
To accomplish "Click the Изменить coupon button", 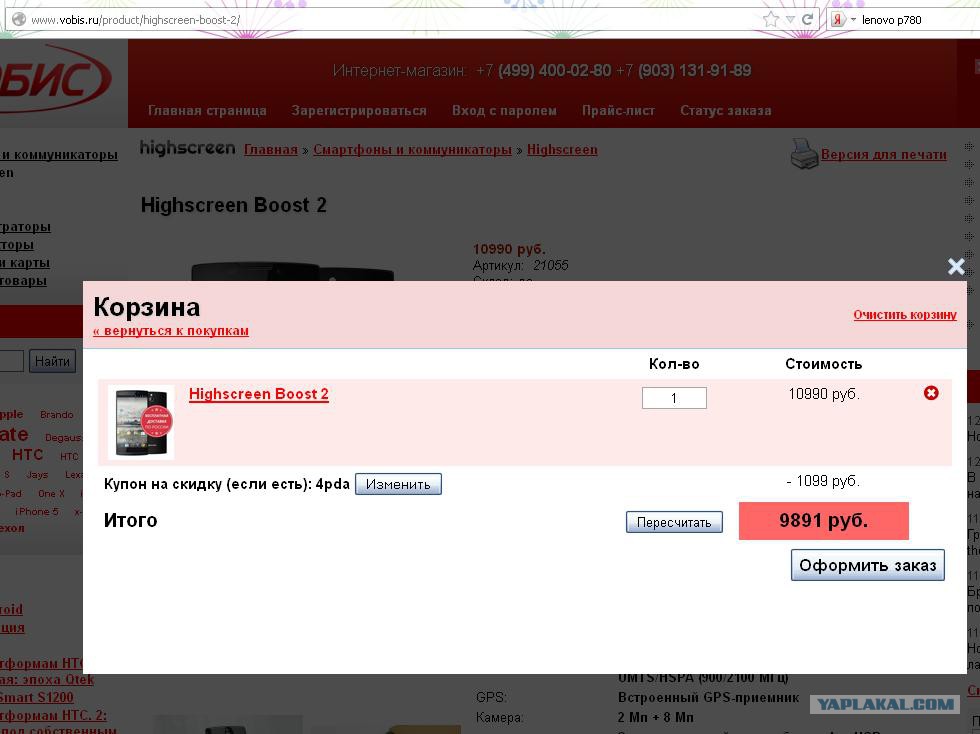I will (398, 484).
